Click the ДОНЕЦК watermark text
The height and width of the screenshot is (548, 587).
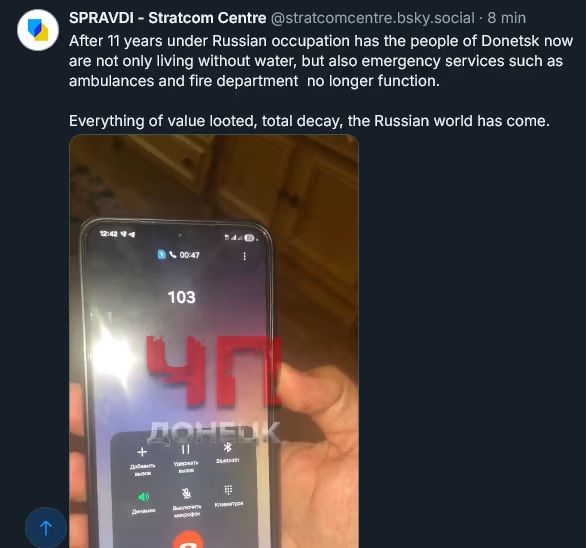[215, 433]
